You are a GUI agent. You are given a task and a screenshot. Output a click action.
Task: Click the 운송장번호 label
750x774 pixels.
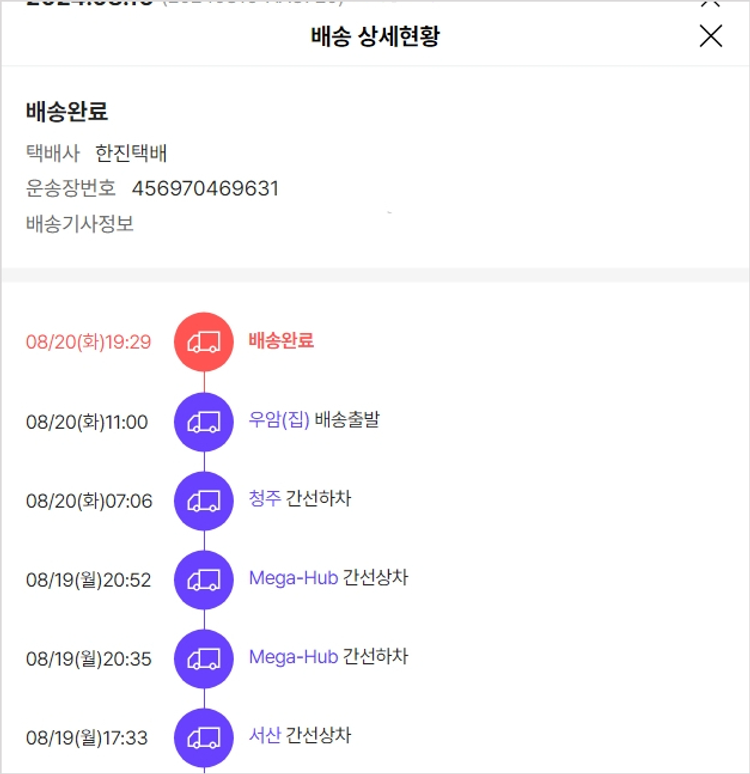point(71,189)
